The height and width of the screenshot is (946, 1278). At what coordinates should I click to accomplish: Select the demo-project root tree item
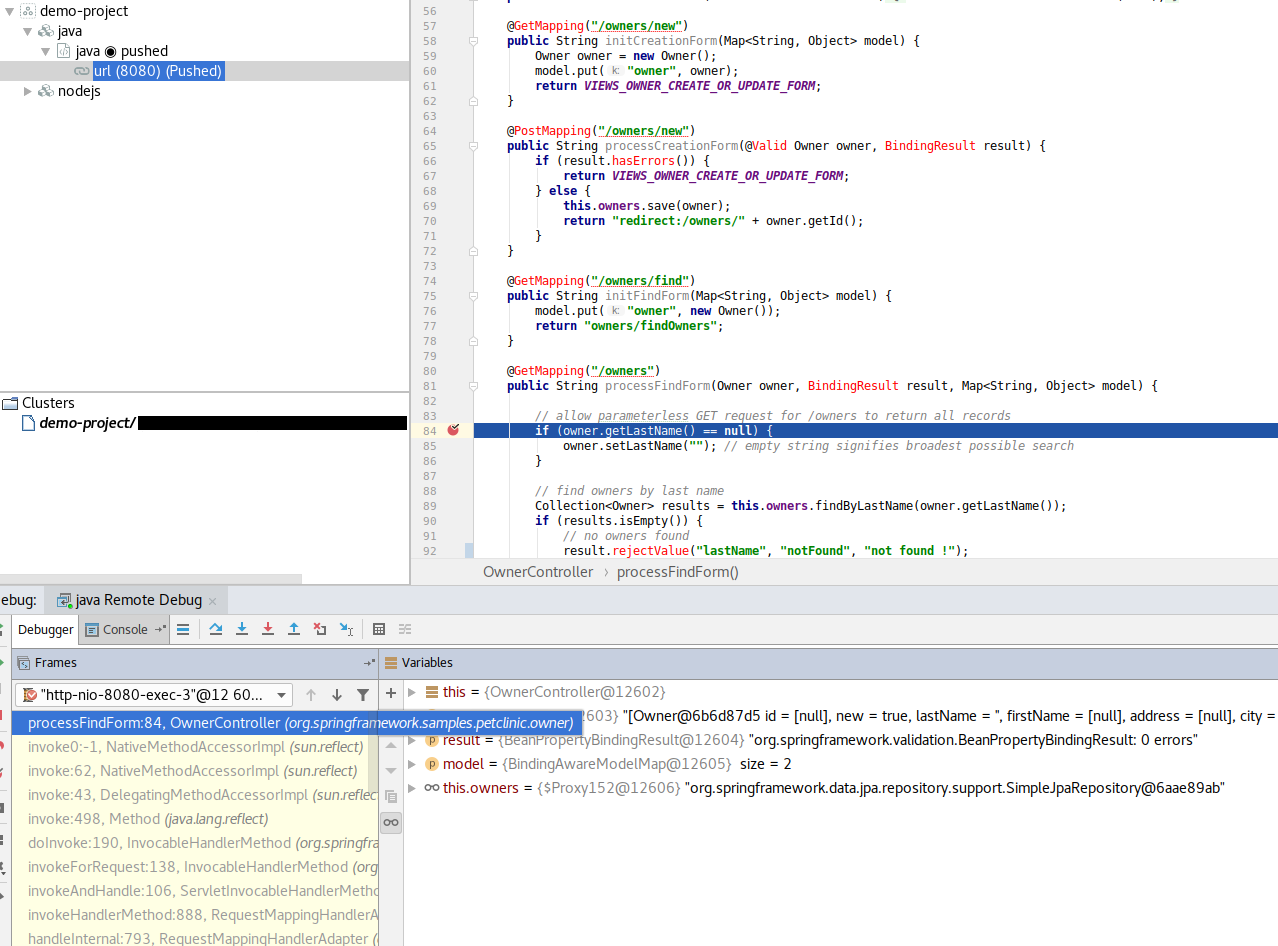[x=84, y=11]
